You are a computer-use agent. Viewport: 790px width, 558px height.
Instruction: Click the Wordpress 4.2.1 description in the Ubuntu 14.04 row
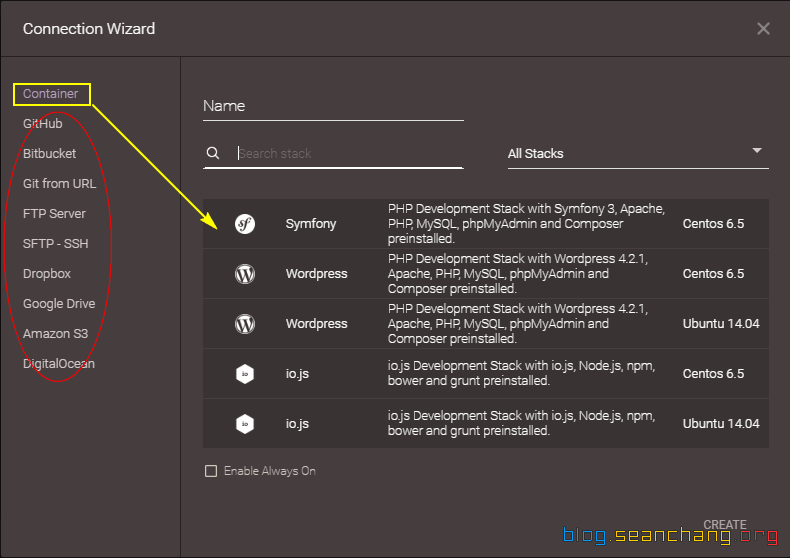pyautogui.click(x=518, y=323)
